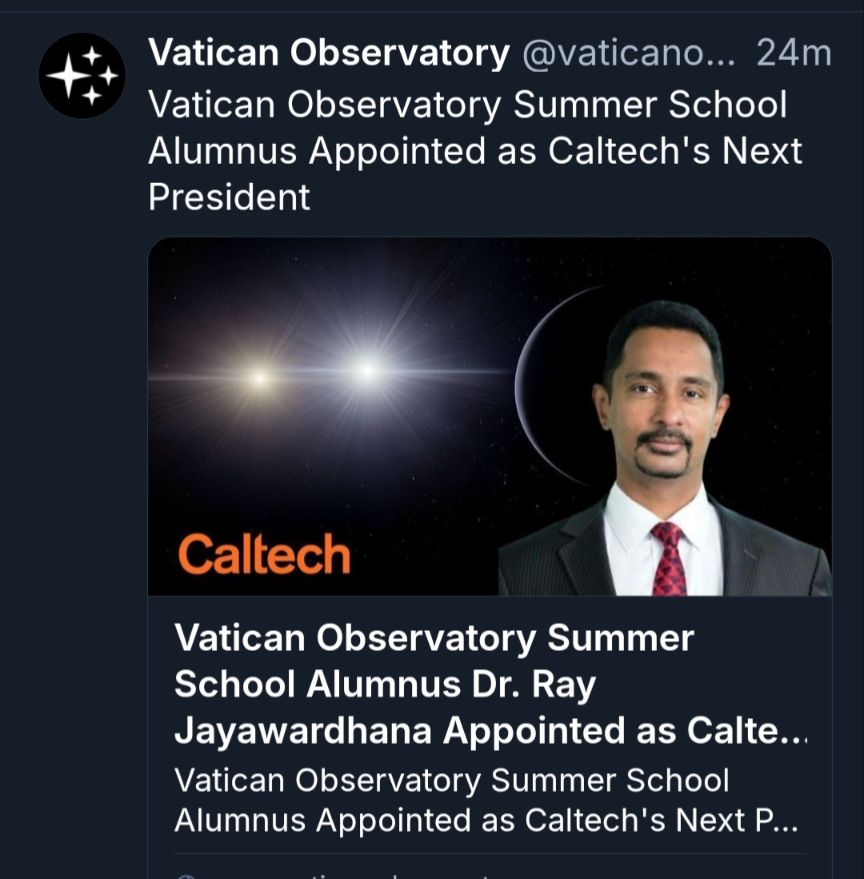Click the globe icon at the card bottom
The height and width of the screenshot is (879, 864).
point(186,874)
